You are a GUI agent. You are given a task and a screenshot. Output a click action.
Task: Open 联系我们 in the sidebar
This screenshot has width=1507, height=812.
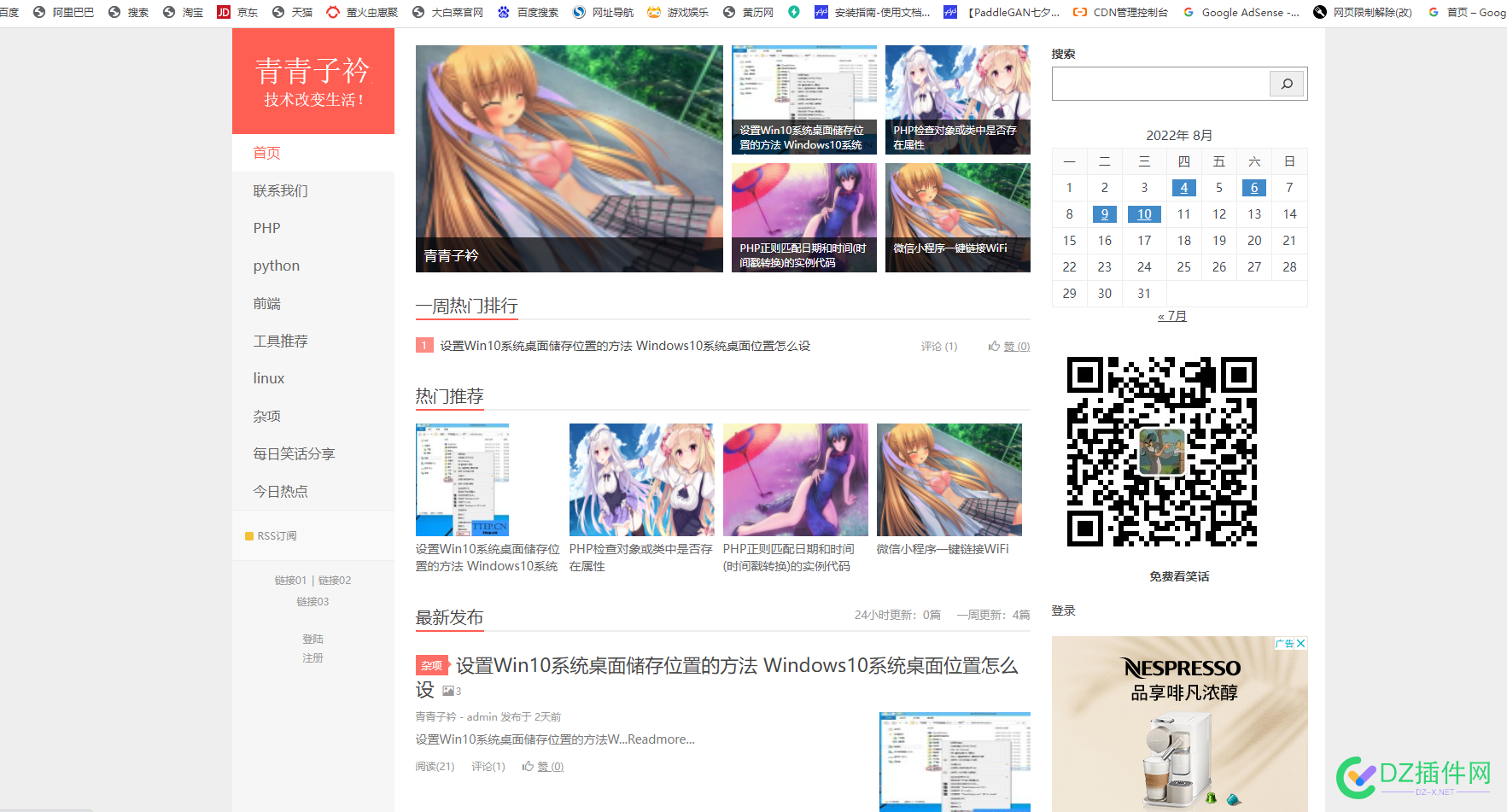[x=313, y=190]
